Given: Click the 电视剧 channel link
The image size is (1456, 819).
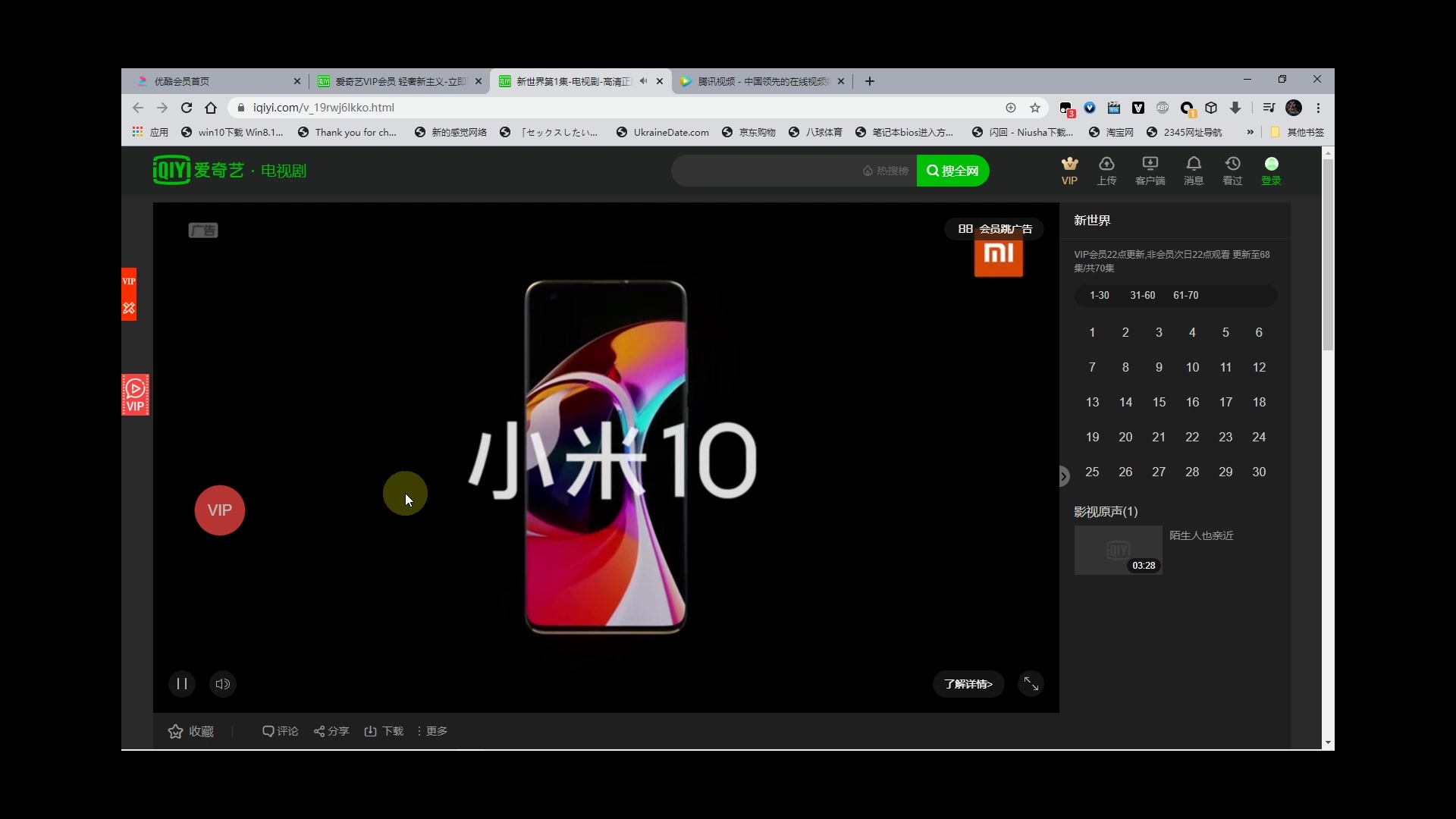Looking at the screenshot, I should 284,171.
